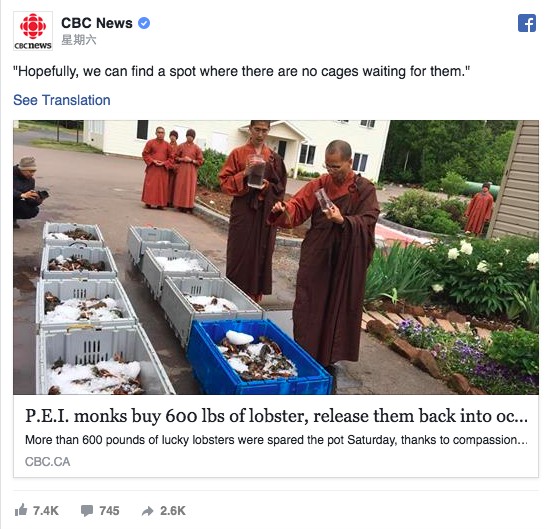547x529 pixels.
Task: Open the CBC News page name link
Action: (97, 23)
